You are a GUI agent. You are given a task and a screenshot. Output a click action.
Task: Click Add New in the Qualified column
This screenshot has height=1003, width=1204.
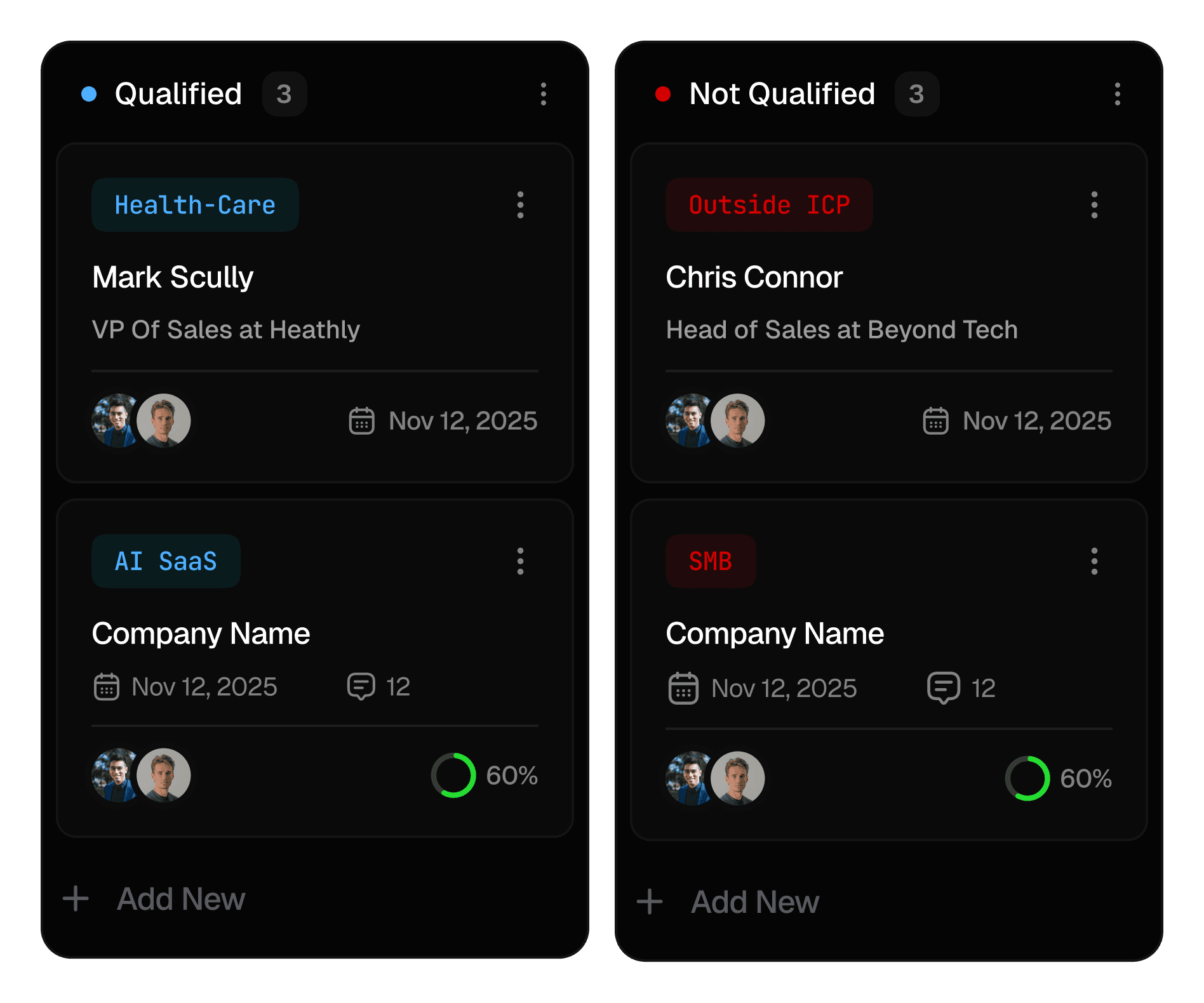(181, 898)
